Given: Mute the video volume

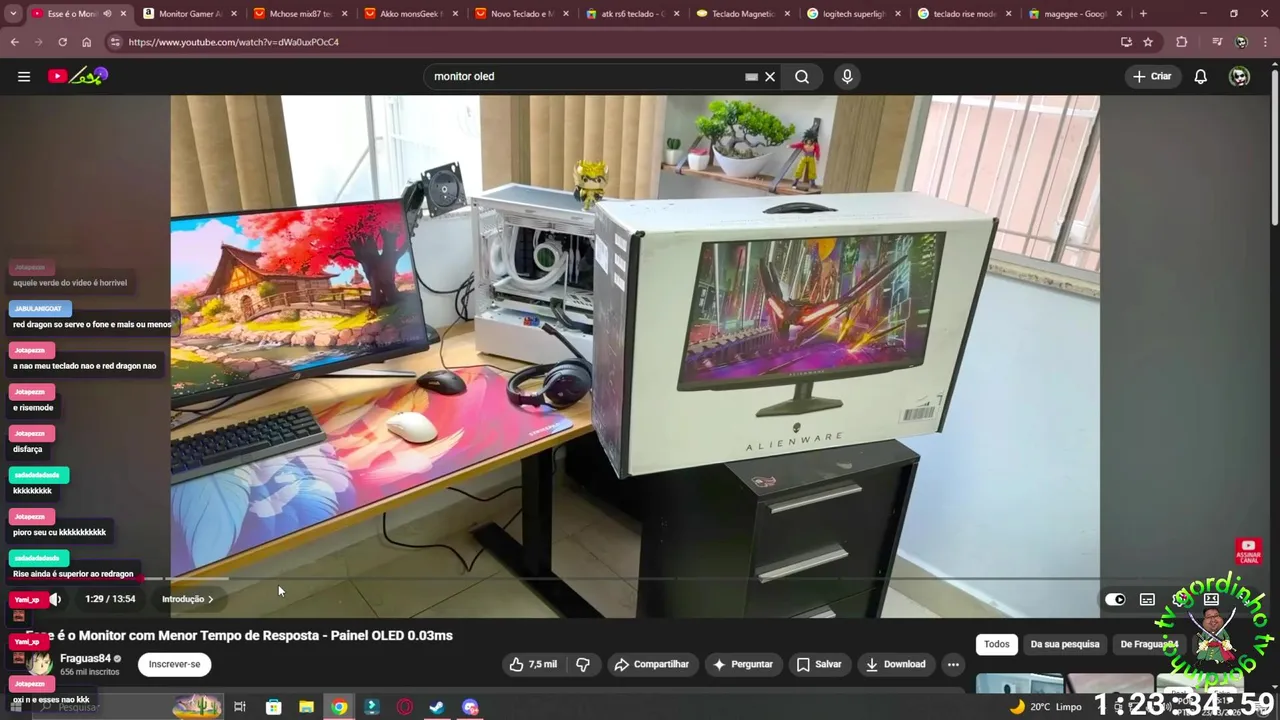Looking at the screenshot, I should point(56,599).
